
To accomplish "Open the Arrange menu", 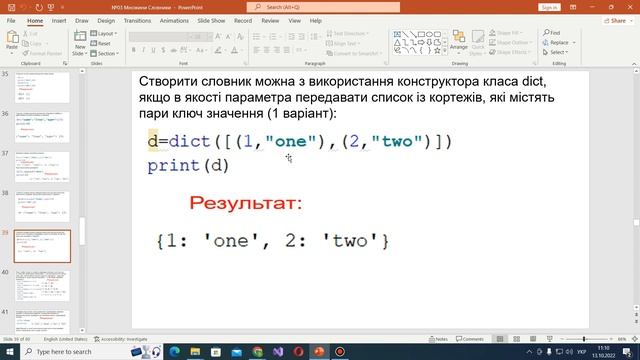I will (459, 42).
